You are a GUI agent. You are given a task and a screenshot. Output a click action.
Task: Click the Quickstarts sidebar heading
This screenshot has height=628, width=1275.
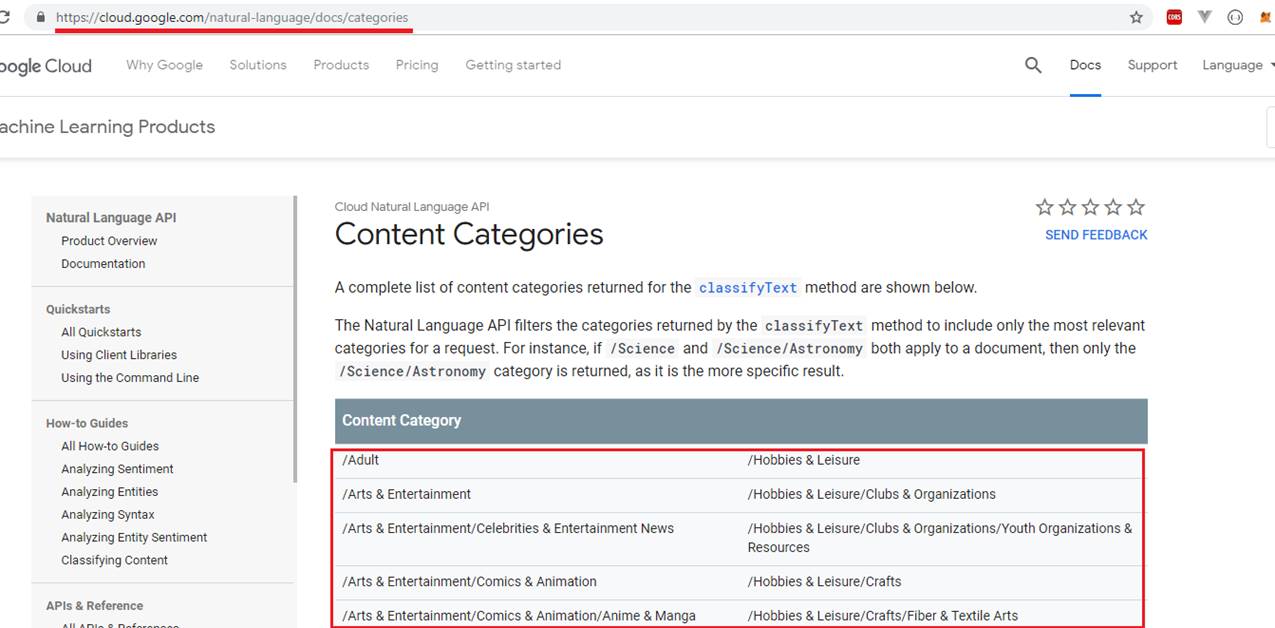tap(78, 310)
